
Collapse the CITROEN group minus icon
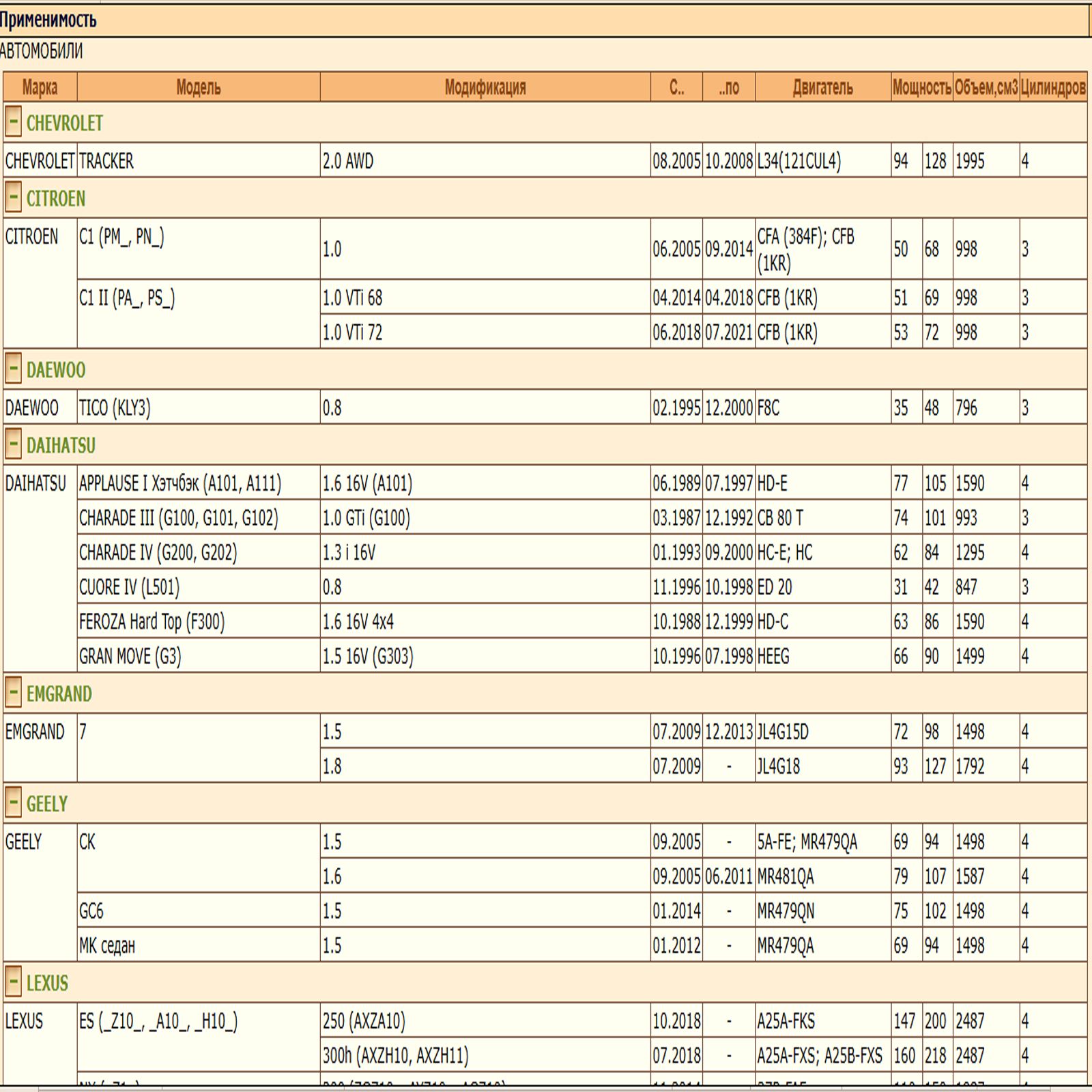point(13,198)
